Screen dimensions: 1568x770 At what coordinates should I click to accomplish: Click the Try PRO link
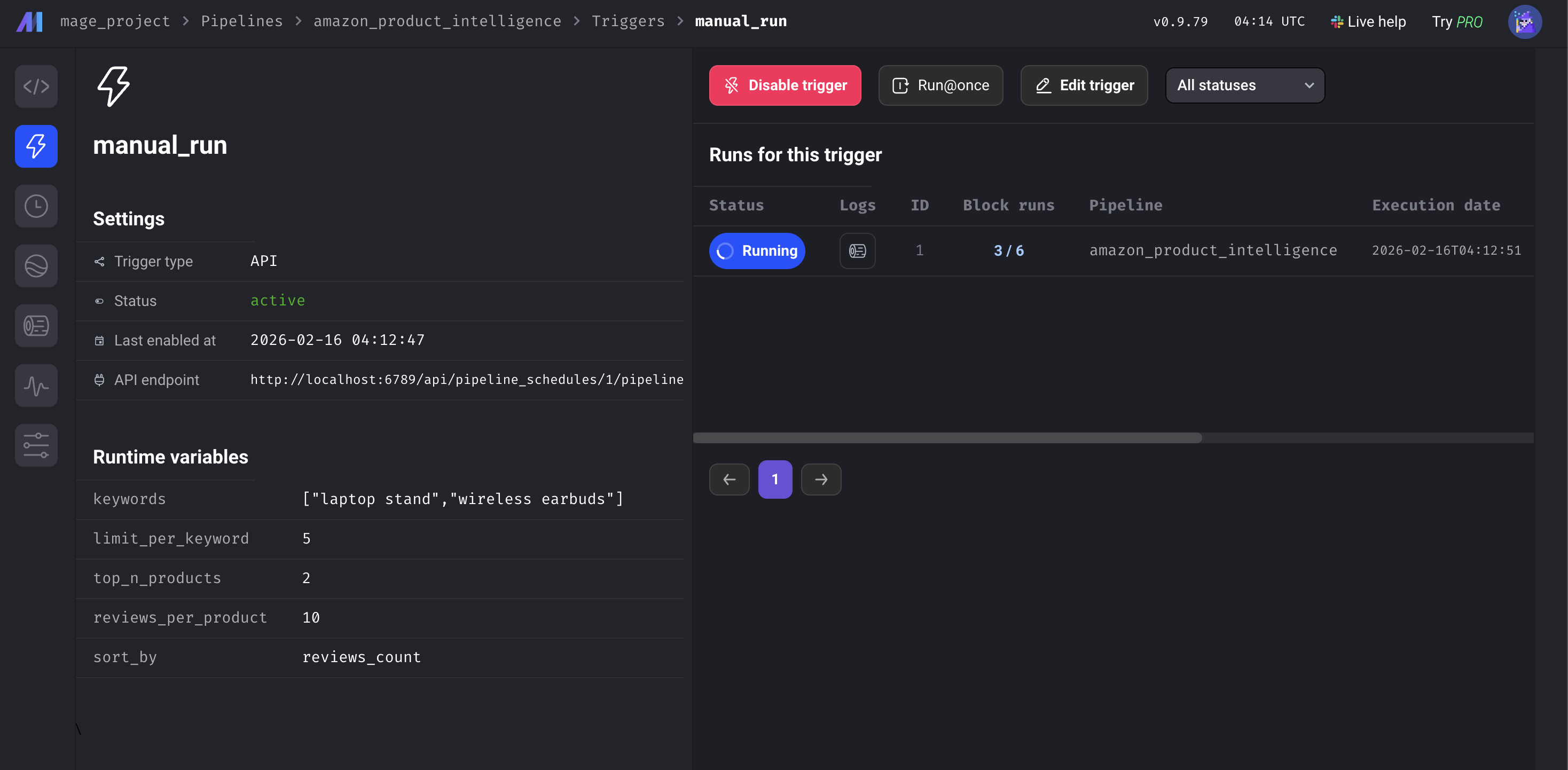pyautogui.click(x=1458, y=21)
